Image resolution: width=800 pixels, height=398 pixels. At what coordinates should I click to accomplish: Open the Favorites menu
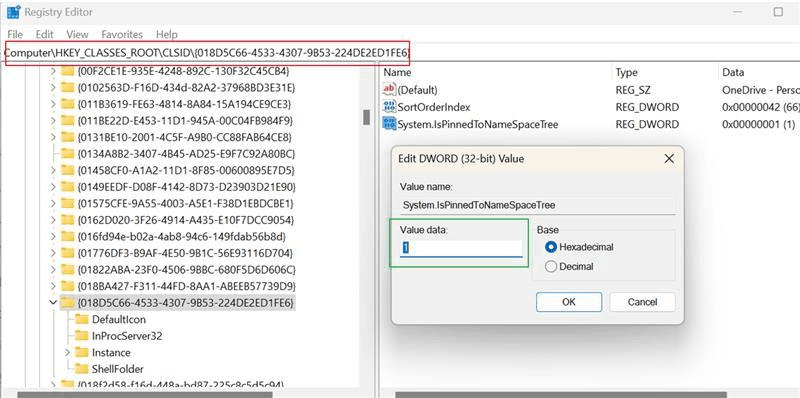pos(122,34)
